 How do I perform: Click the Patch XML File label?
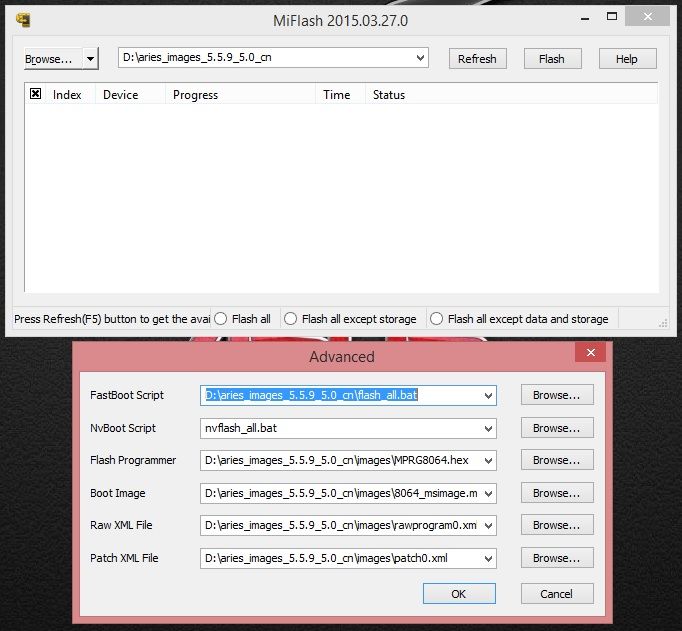124,558
